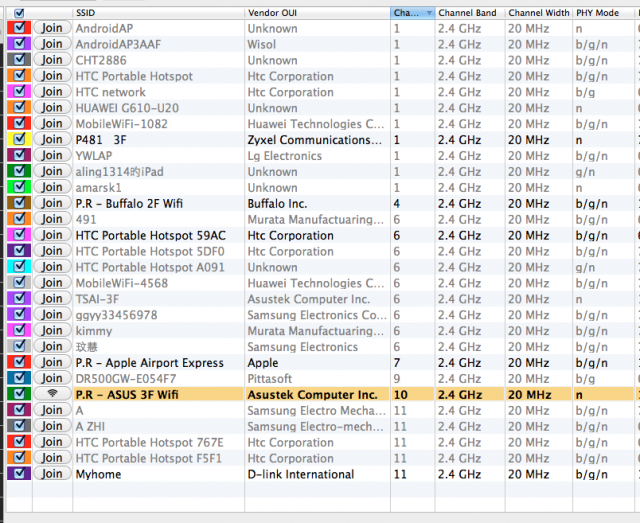Image resolution: width=640 pixels, height=523 pixels.
Task: Click the Buffalo Inc. vendor cell
Action: coord(277,204)
